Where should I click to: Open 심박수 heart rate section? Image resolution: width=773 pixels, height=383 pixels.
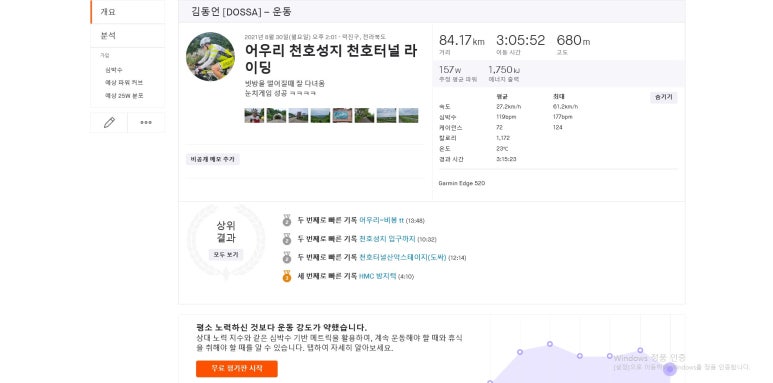pos(114,70)
